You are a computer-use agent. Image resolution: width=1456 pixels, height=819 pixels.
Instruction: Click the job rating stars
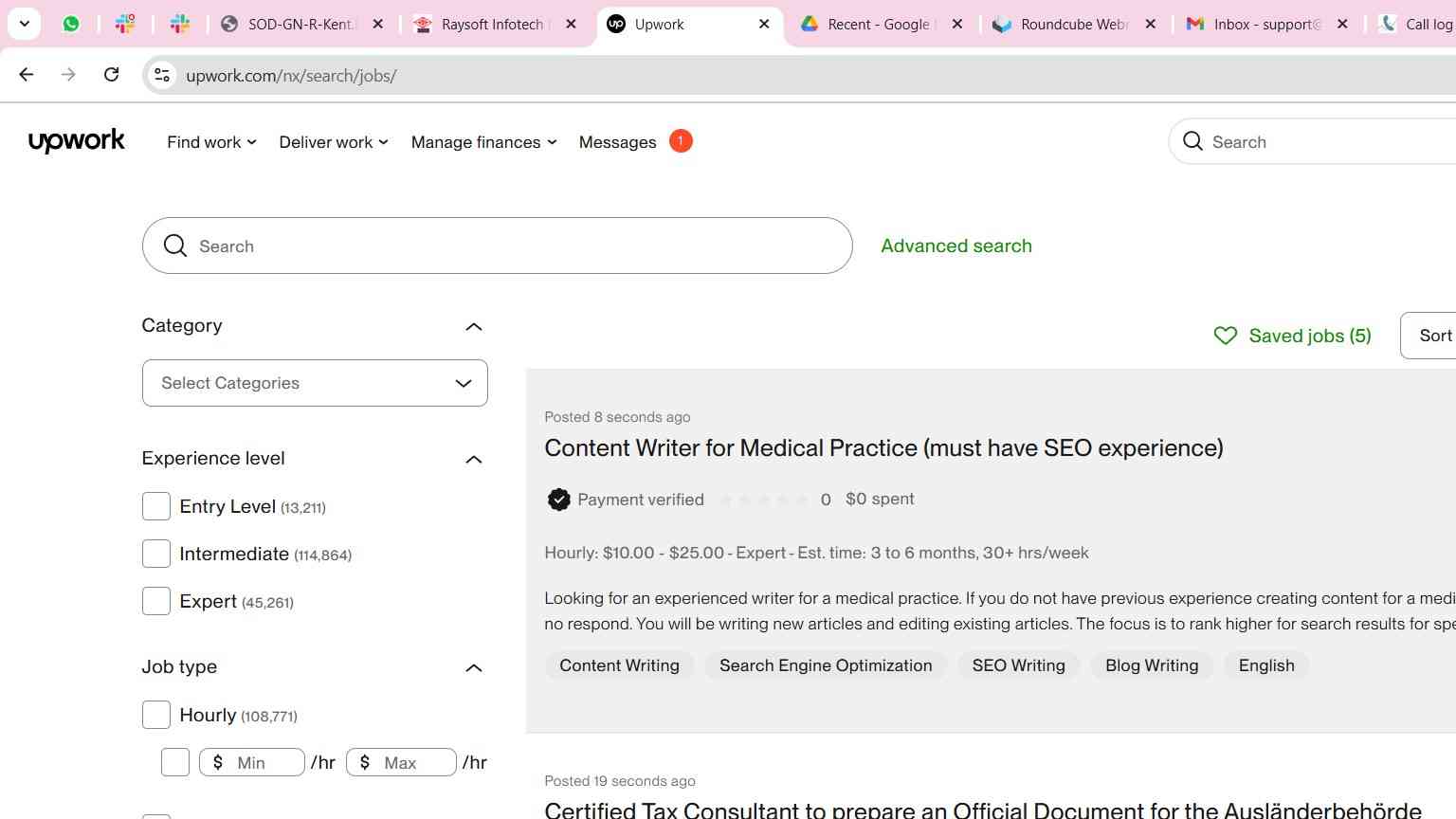click(x=764, y=500)
